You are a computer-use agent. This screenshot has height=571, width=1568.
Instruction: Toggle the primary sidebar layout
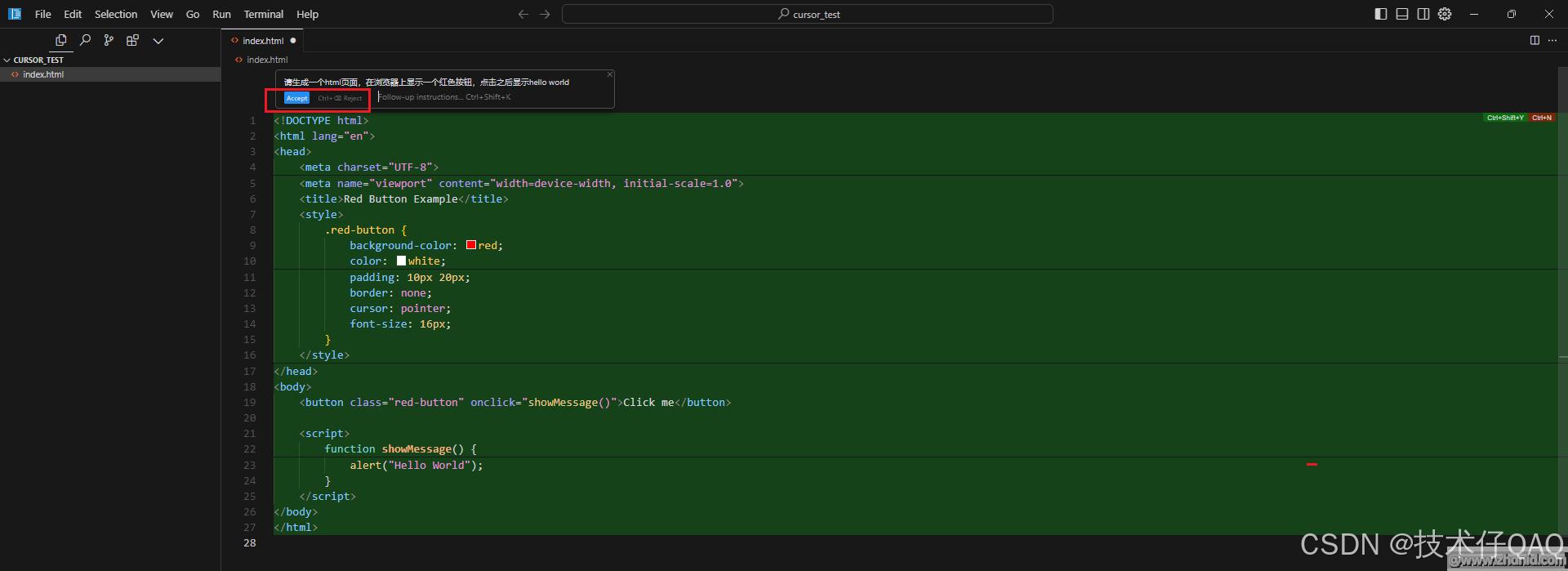pyautogui.click(x=1381, y=14)
